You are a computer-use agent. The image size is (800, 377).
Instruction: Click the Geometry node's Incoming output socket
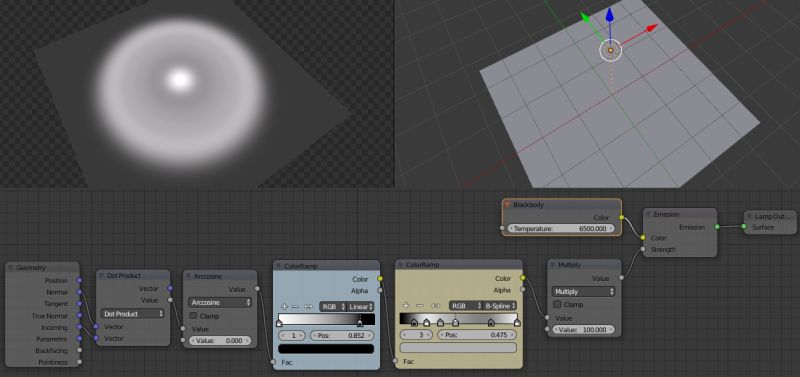point(79,327)
